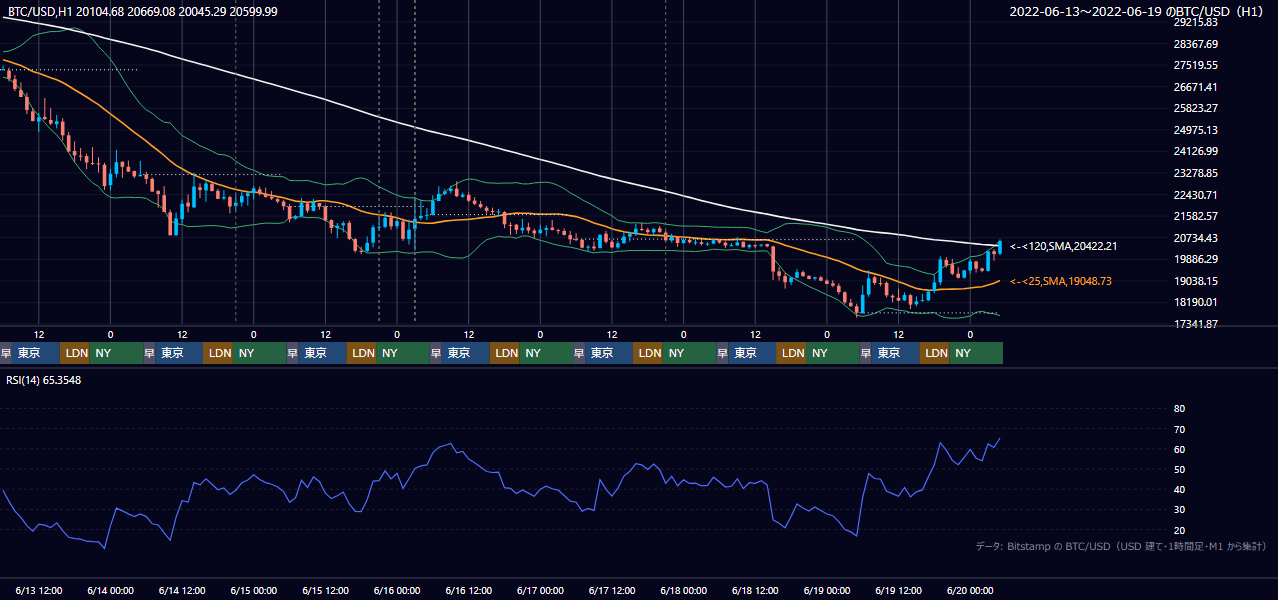Image resolution: width=1278 pixels, height=600 pixels.
Task: Click price axis value 18190.01
Action: (1195, 302)
